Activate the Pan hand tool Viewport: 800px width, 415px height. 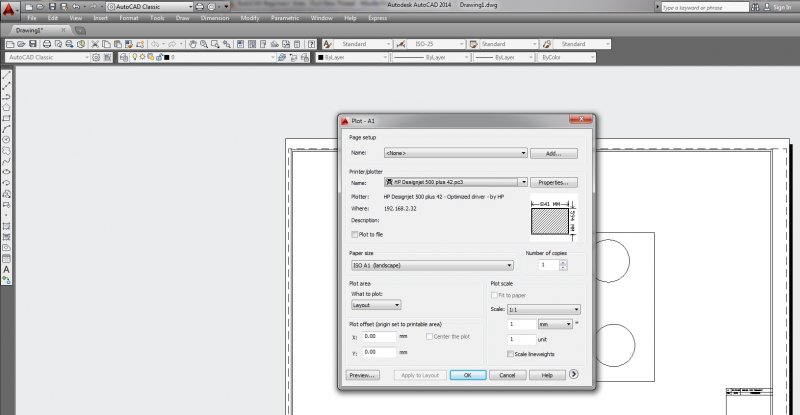[193, 44]
